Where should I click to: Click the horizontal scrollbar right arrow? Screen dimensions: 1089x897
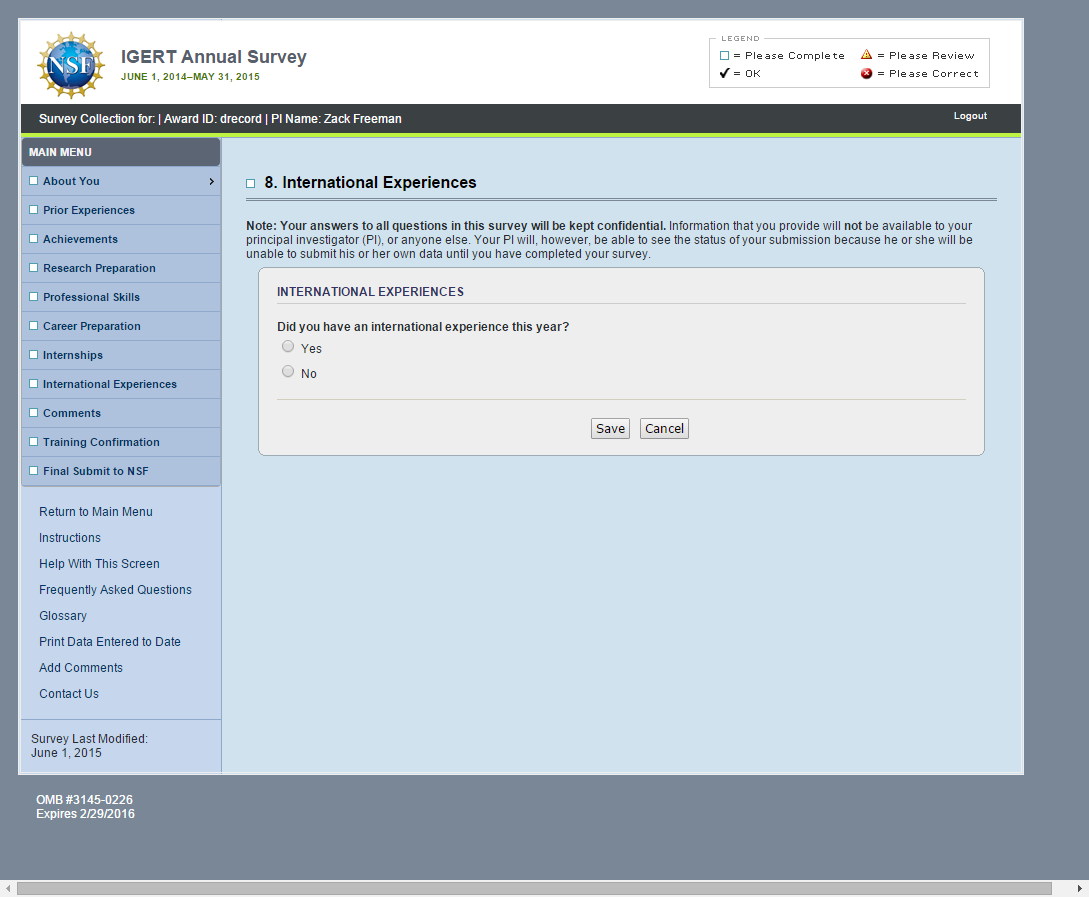pyautogui.click(x=1080, y=888)
